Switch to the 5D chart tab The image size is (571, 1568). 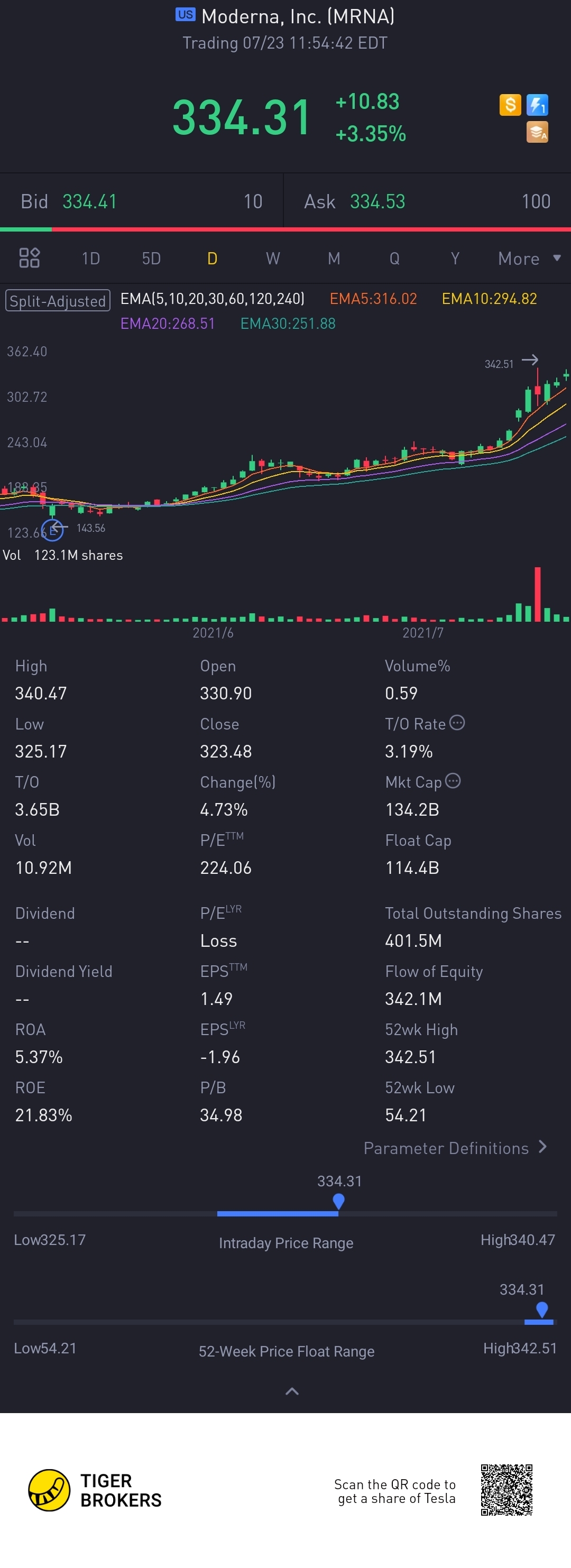(x=152, y=259)
